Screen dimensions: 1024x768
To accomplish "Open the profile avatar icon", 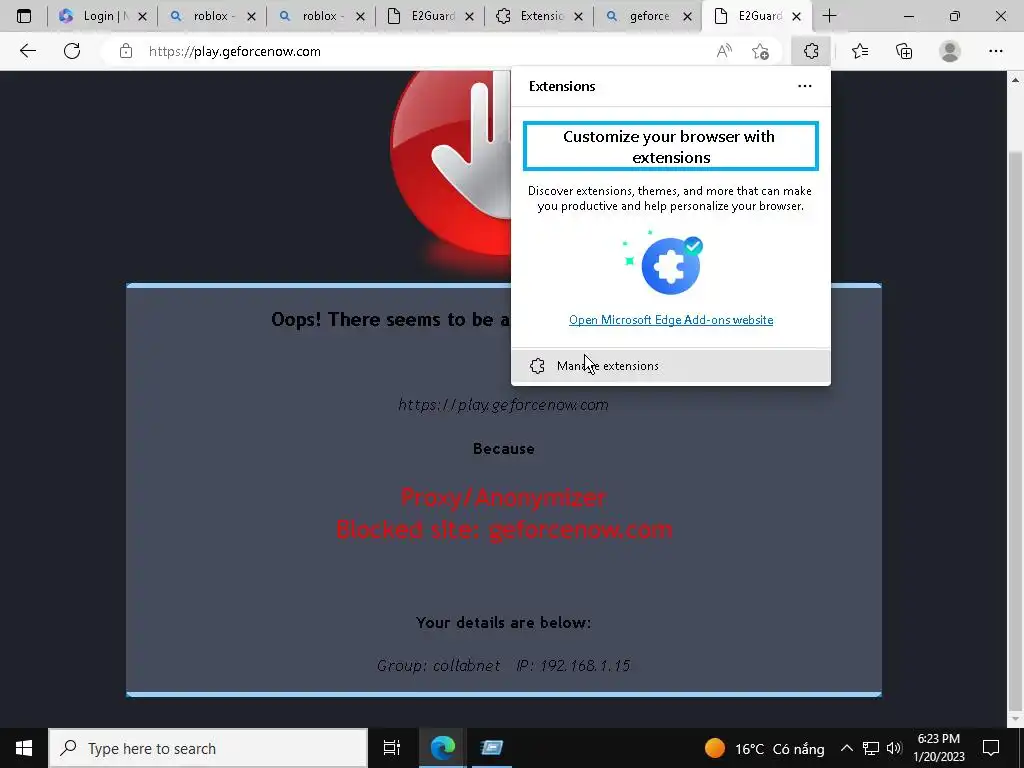I will point(950,51).
